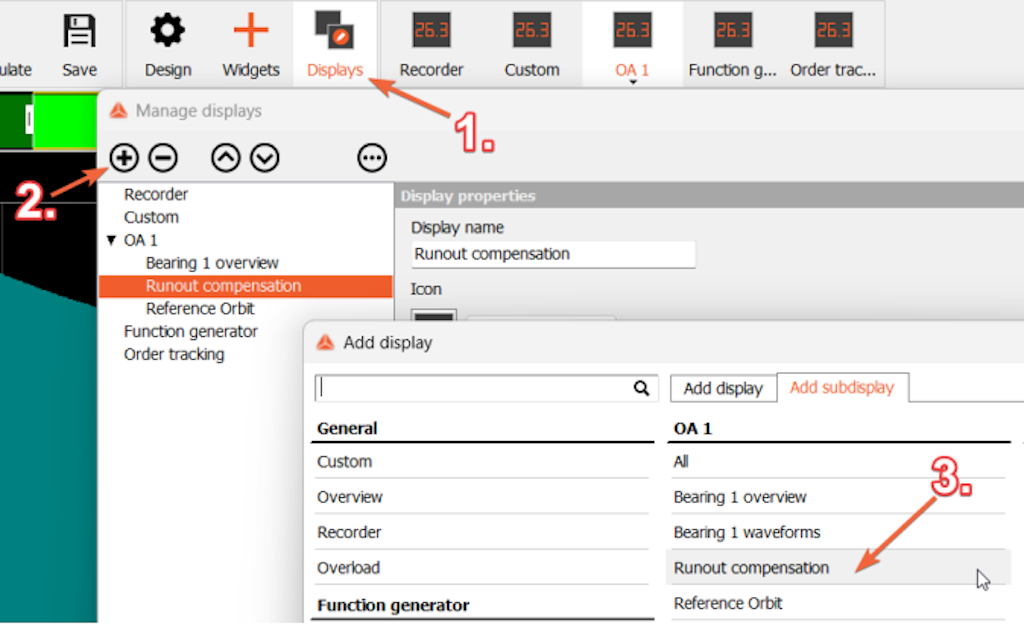Select Runout compensation tree item
The width and height of the screenshot is (1024, 626).
(246, 286)
